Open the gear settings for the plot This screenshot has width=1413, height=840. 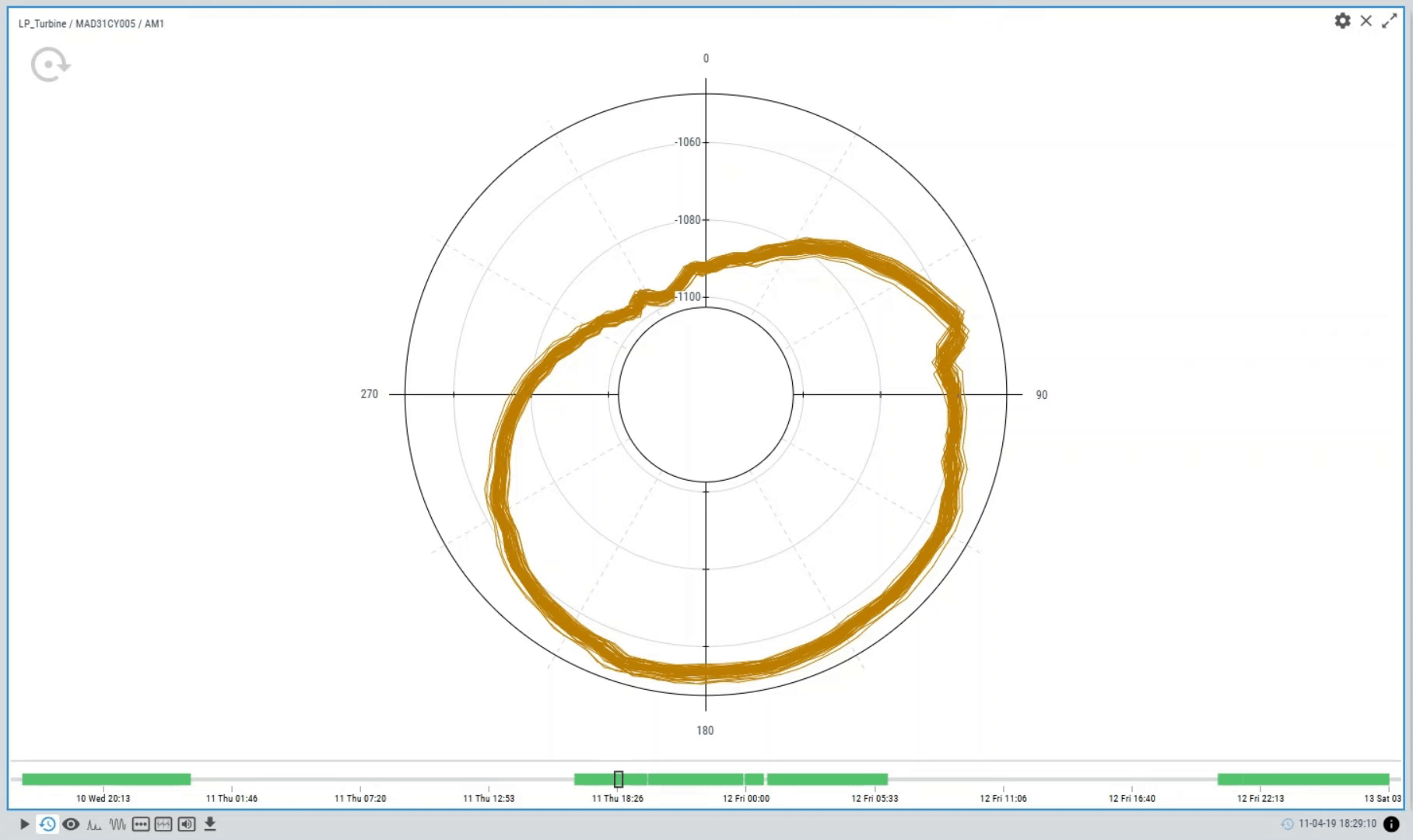pyautogui.click(x=1342, y=21)
